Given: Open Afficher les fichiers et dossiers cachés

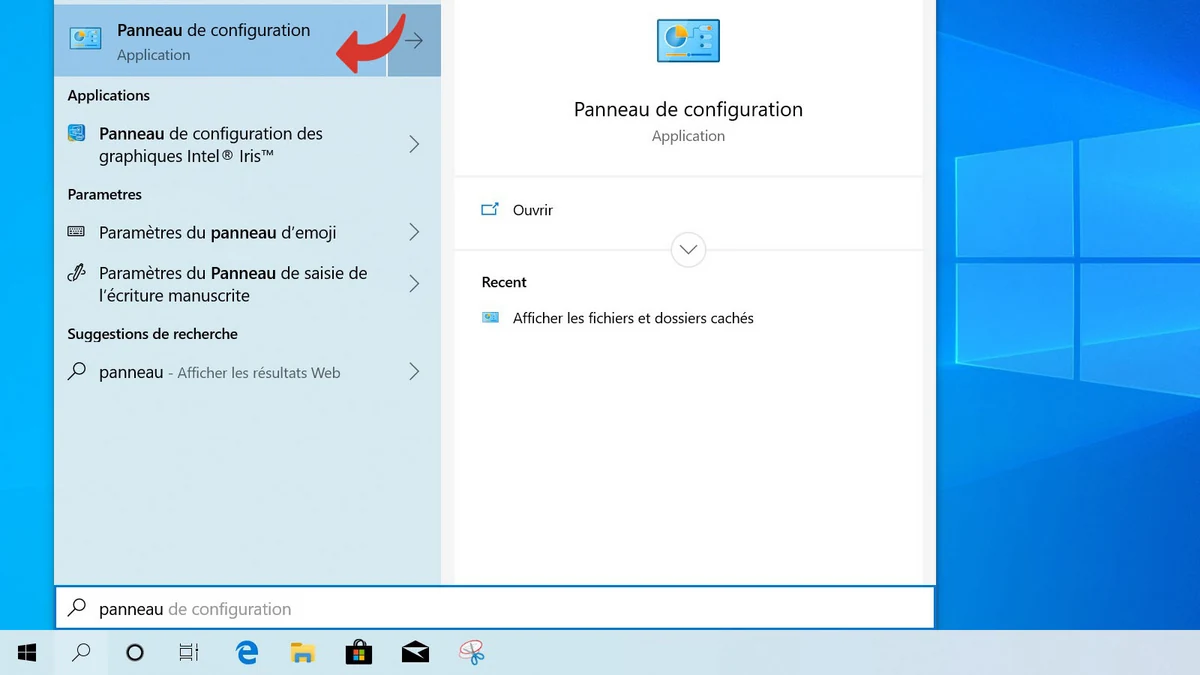Looking at the screenshot, I should coord(634,317).
